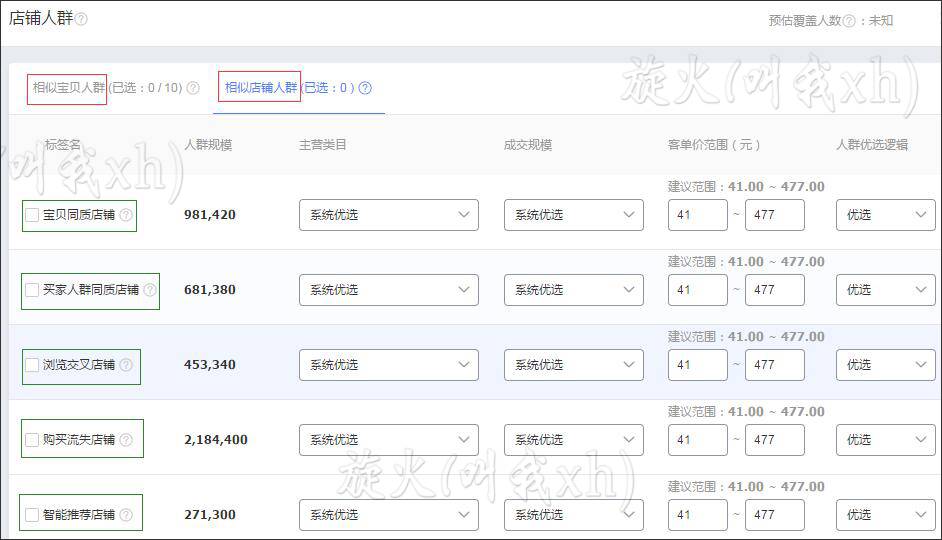
Task: Open 成交规模 dropdown for 购买流失店铺
Action: 574,440
